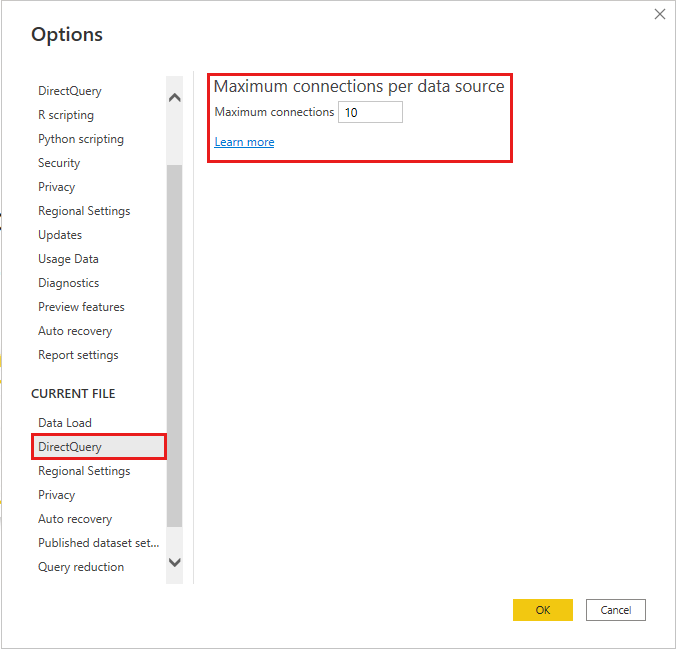Show the Preview features options
Screen dimensions: 676x649
[81, 307]
